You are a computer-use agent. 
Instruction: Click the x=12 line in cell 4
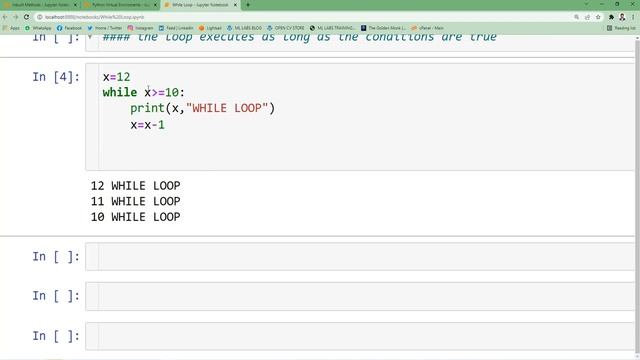click(116, 77)
